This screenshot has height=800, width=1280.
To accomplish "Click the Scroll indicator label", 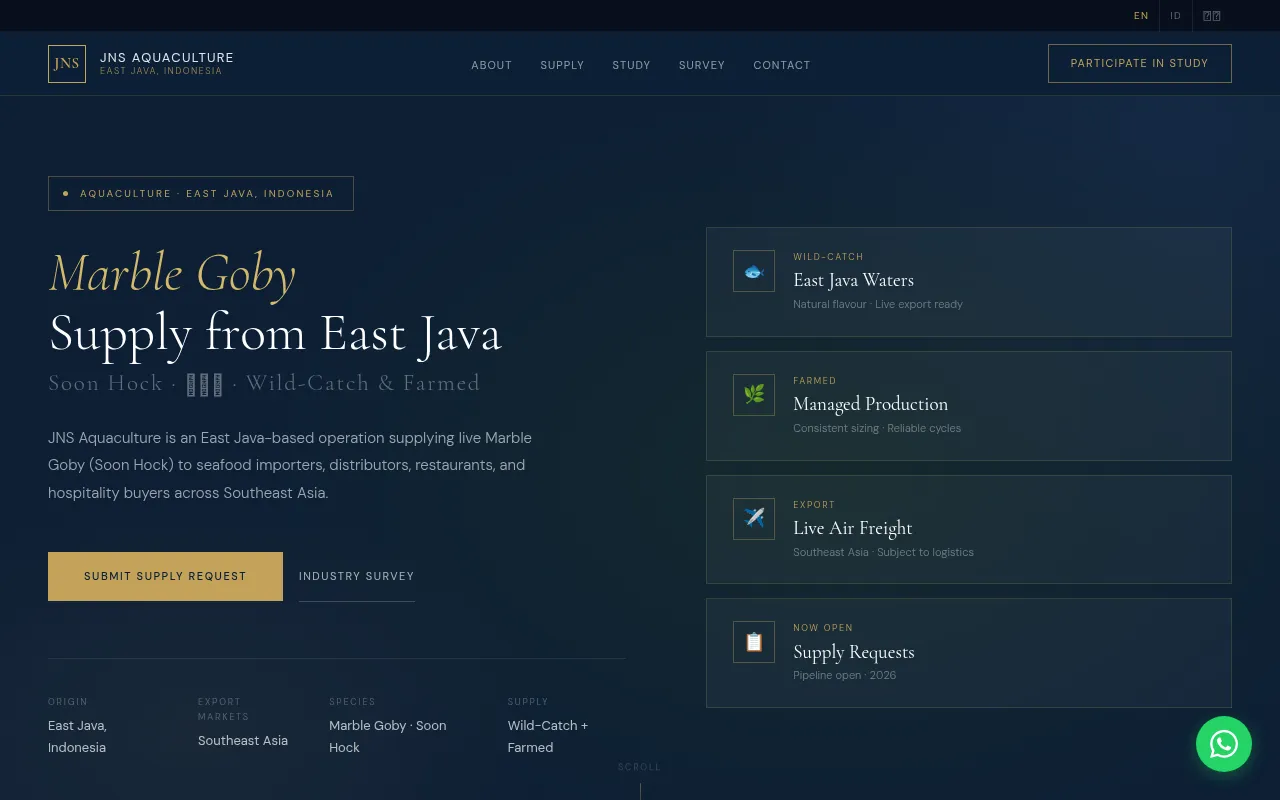I will (640, 767).
